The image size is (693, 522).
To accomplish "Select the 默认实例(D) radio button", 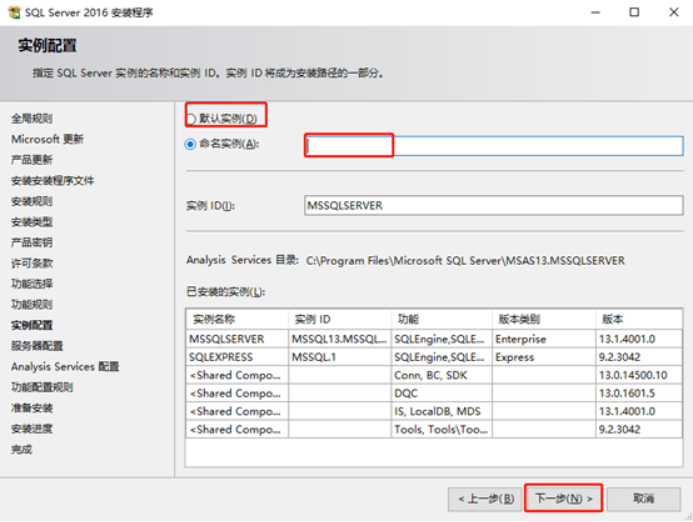I will 191,119.
